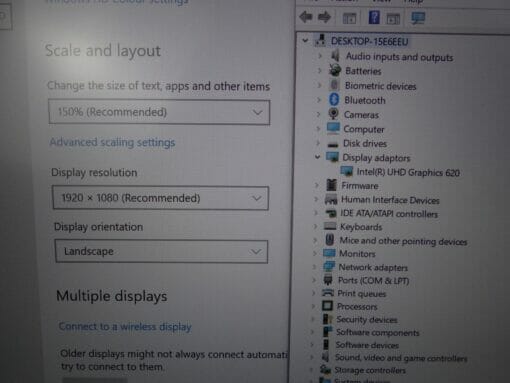
Task: Select the Batteries icon
Action: [335, 70]
